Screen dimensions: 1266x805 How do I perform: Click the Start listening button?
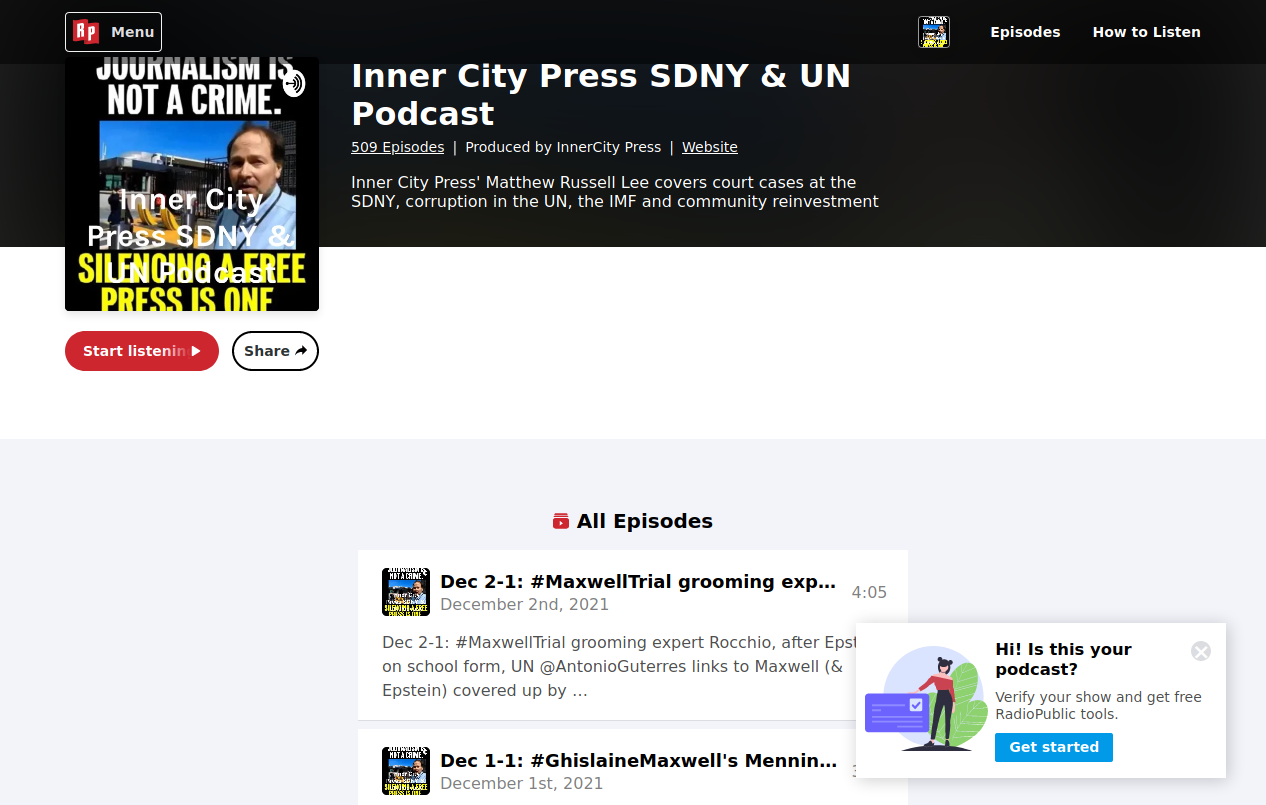pos(142,351)
